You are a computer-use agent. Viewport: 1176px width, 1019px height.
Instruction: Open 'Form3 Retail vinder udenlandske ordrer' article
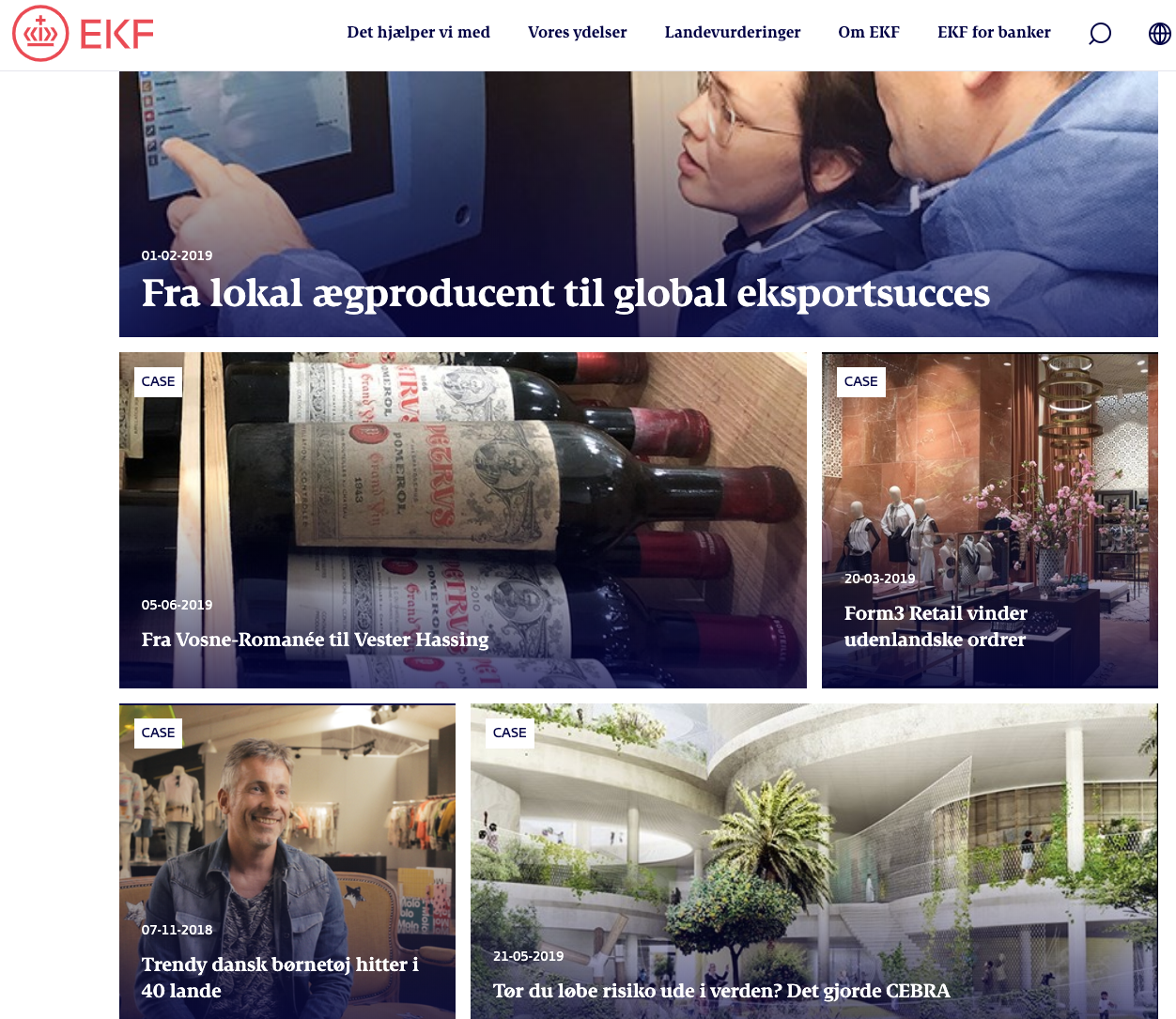click(936, 626)
